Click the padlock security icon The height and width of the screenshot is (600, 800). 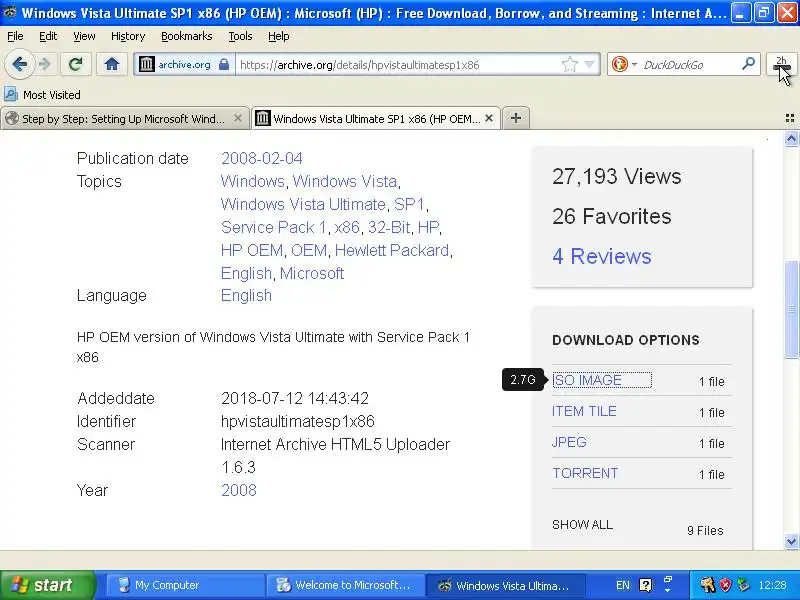224,64
